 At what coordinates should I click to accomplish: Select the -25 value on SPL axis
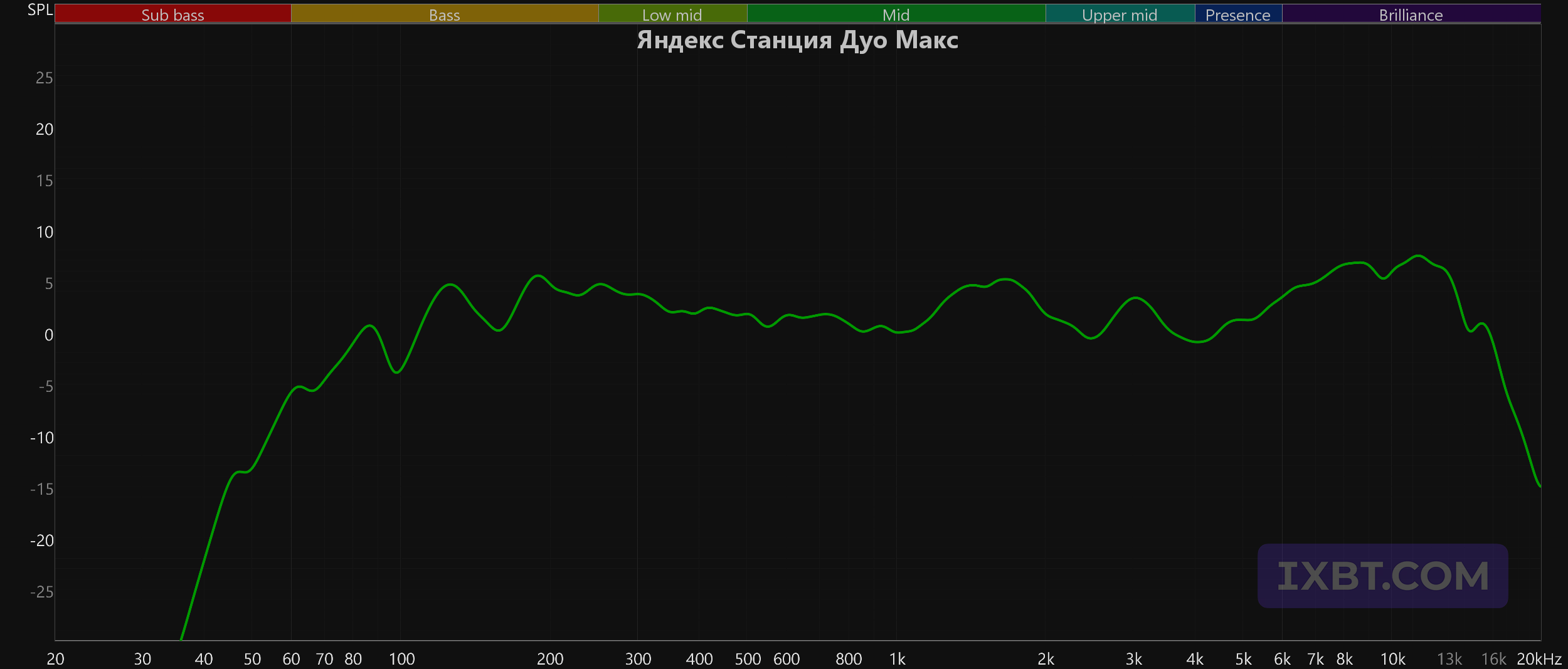[x=42, y=592]
